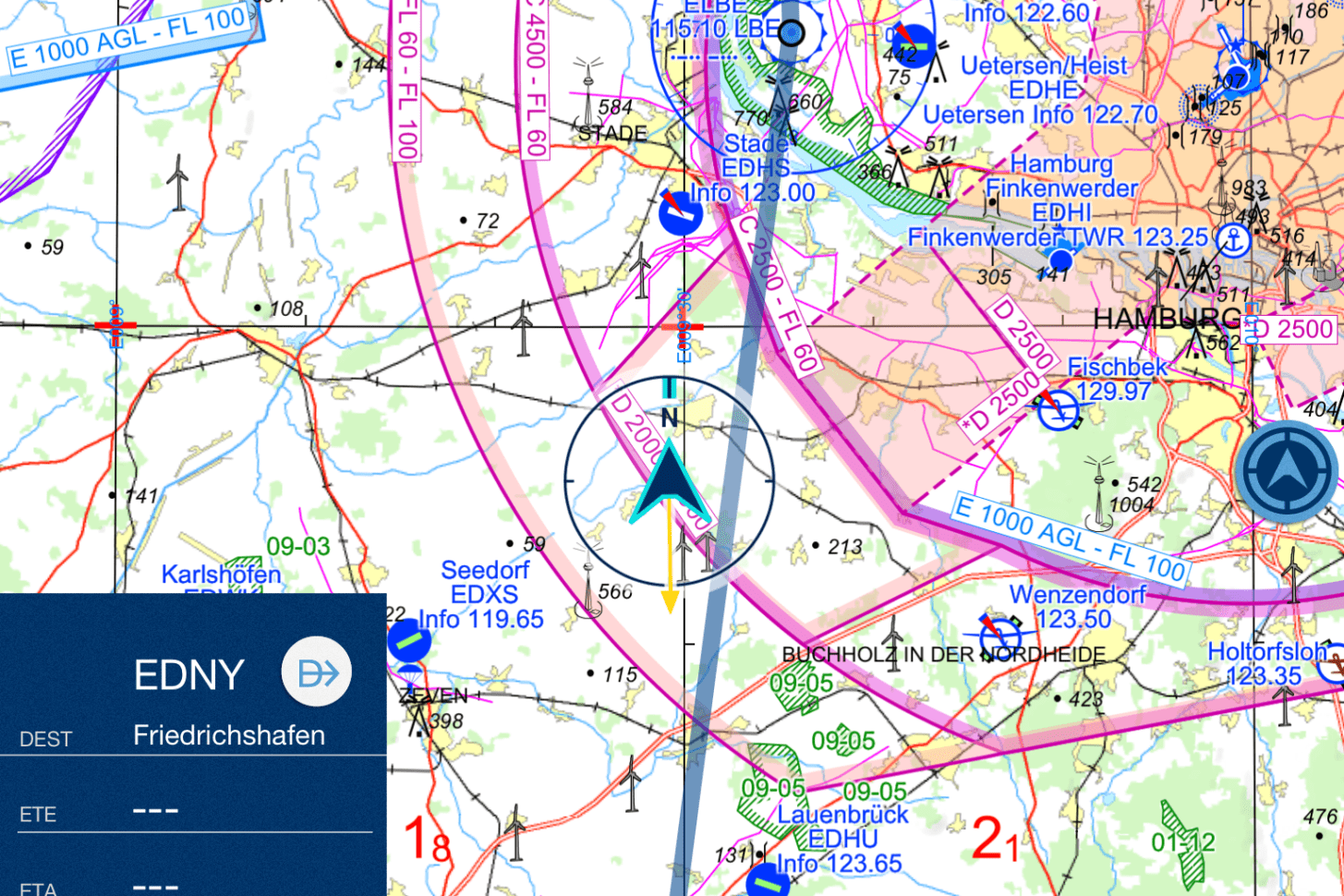Tap the aircraft position arrow symbol
Viewport: 1344px width, 896px height.
pyautogui.click(x=669, y=481)
